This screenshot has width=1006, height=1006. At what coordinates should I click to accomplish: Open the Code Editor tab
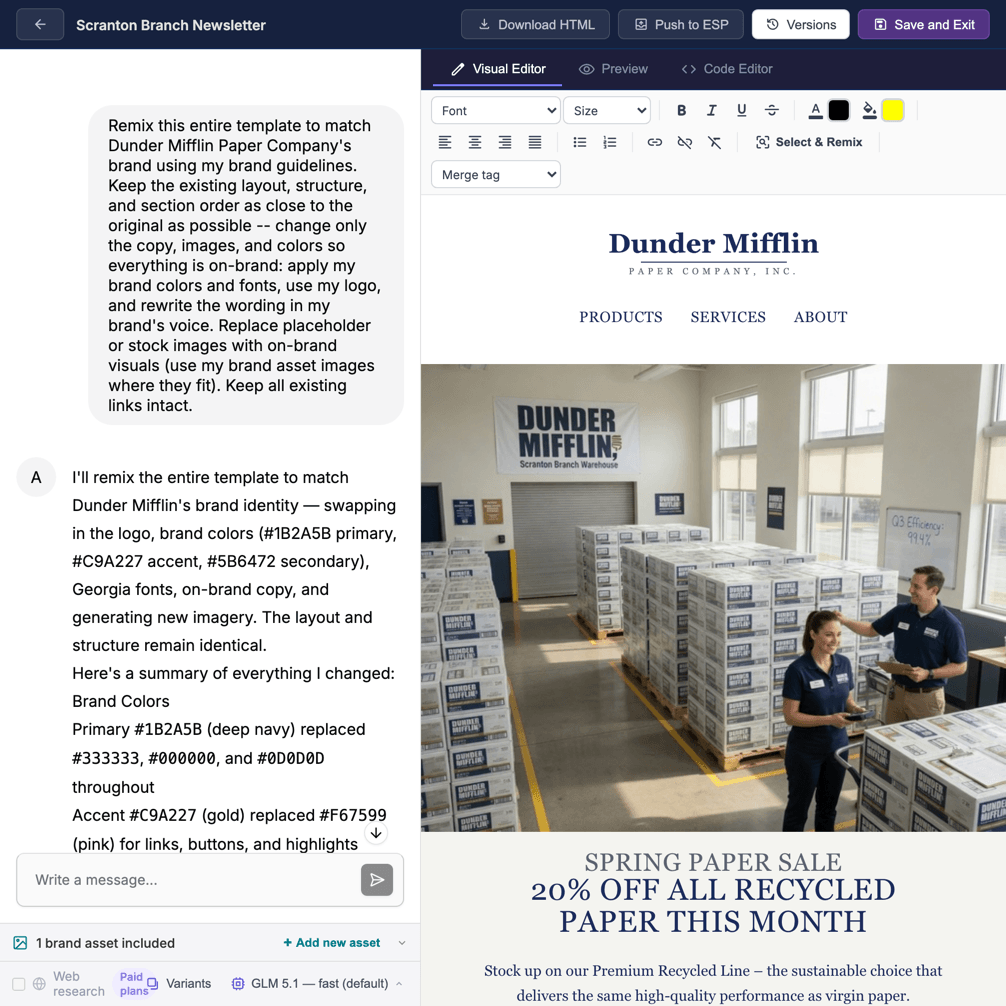click(727, 69)
